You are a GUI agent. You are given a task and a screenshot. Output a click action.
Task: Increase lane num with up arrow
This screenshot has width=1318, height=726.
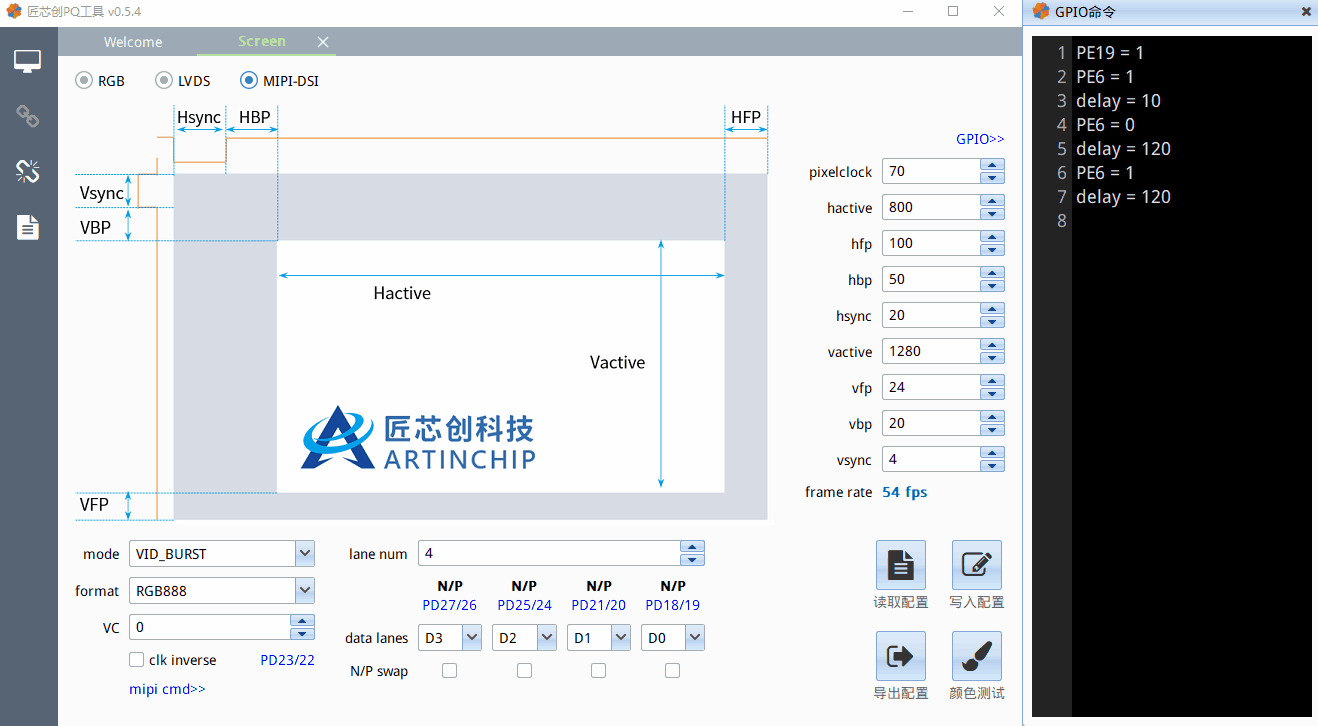tap(692, 547)
